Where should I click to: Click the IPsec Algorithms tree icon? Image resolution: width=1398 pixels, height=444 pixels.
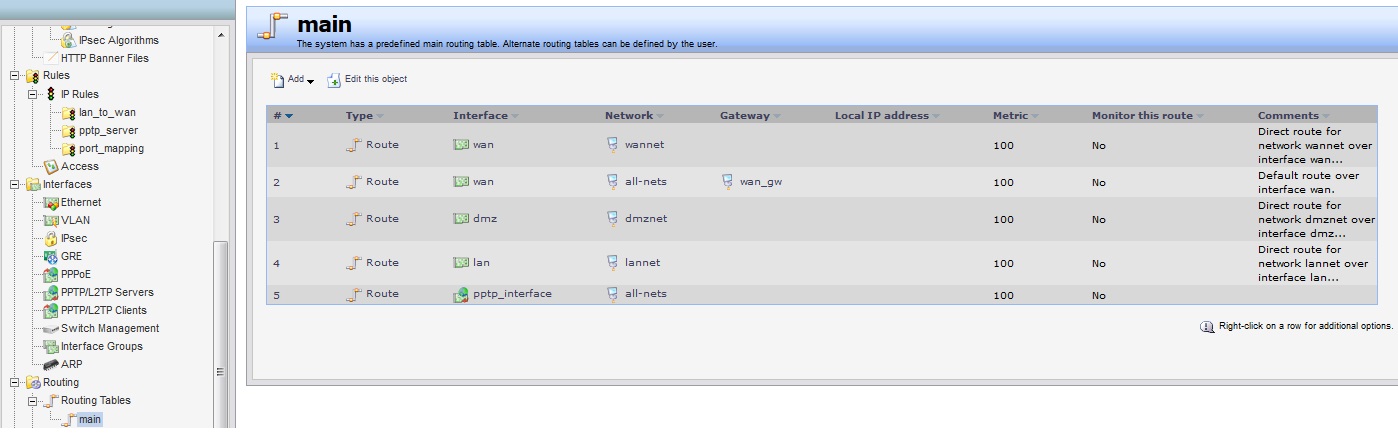tap(68, 40)
